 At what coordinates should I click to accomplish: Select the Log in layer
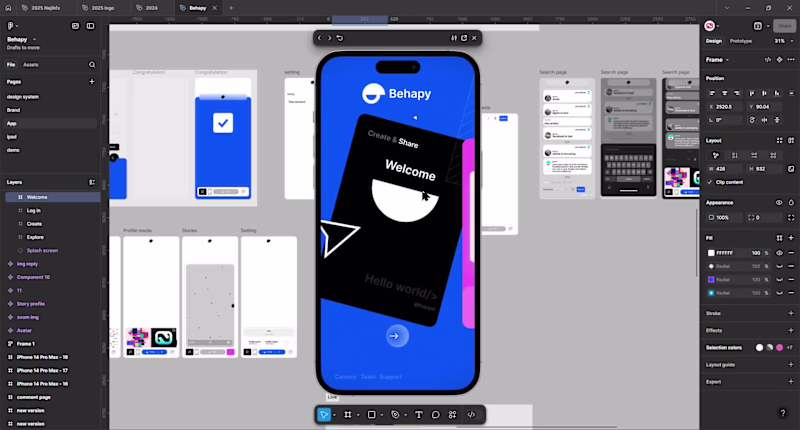coord(34,211)
